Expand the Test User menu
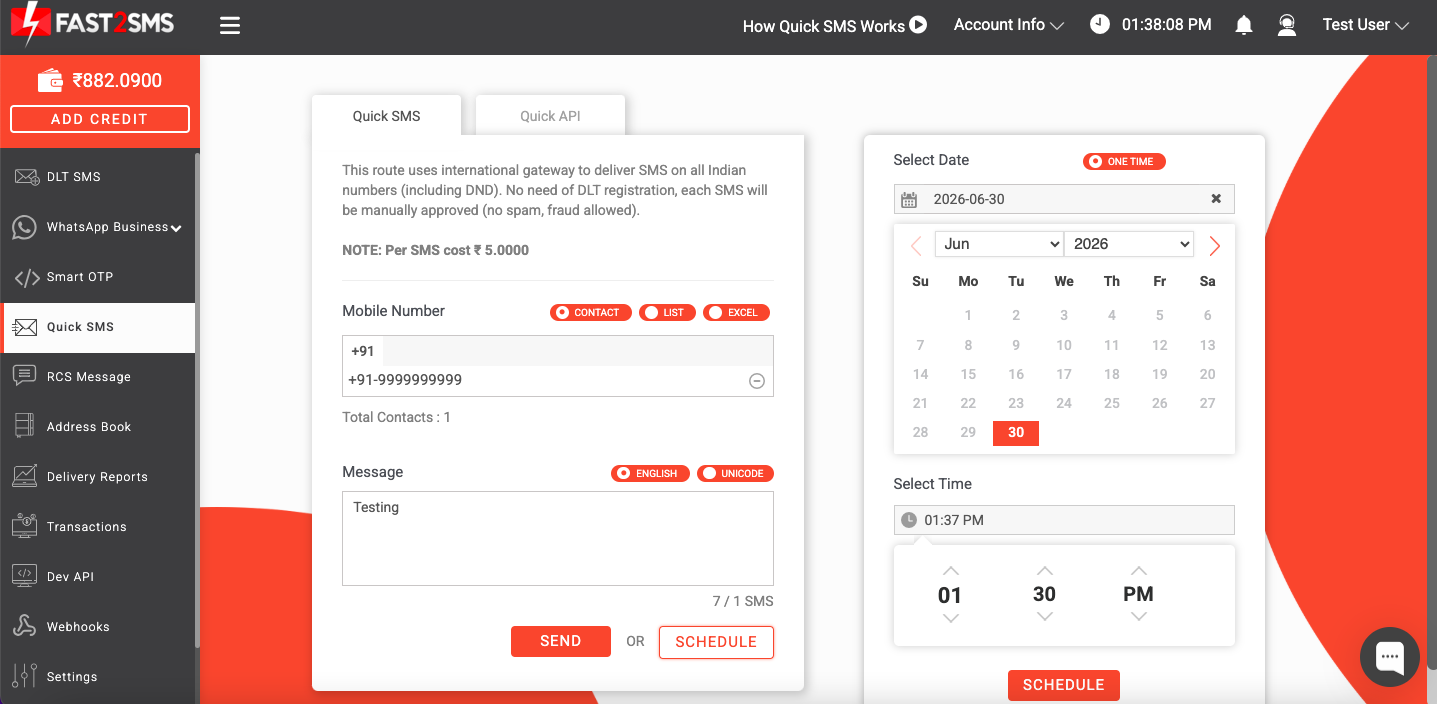Viewport: 1437px width, 704px height. click(x=1366, y=25)
